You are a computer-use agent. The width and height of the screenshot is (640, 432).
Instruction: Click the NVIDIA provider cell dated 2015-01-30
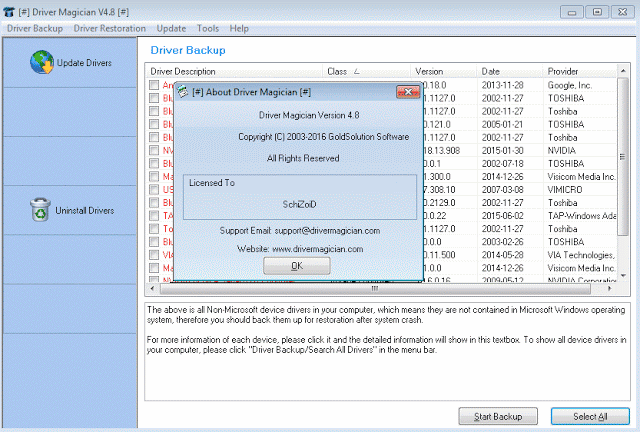click(x=562, y=150)
